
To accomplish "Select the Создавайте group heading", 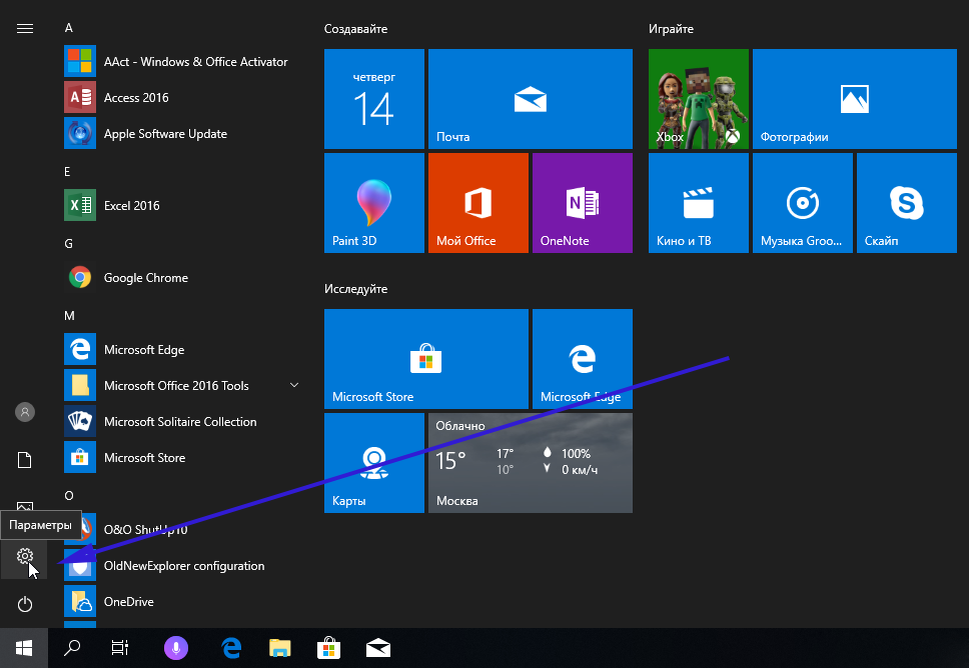I will pyautogui.click(x=356, y=29).
